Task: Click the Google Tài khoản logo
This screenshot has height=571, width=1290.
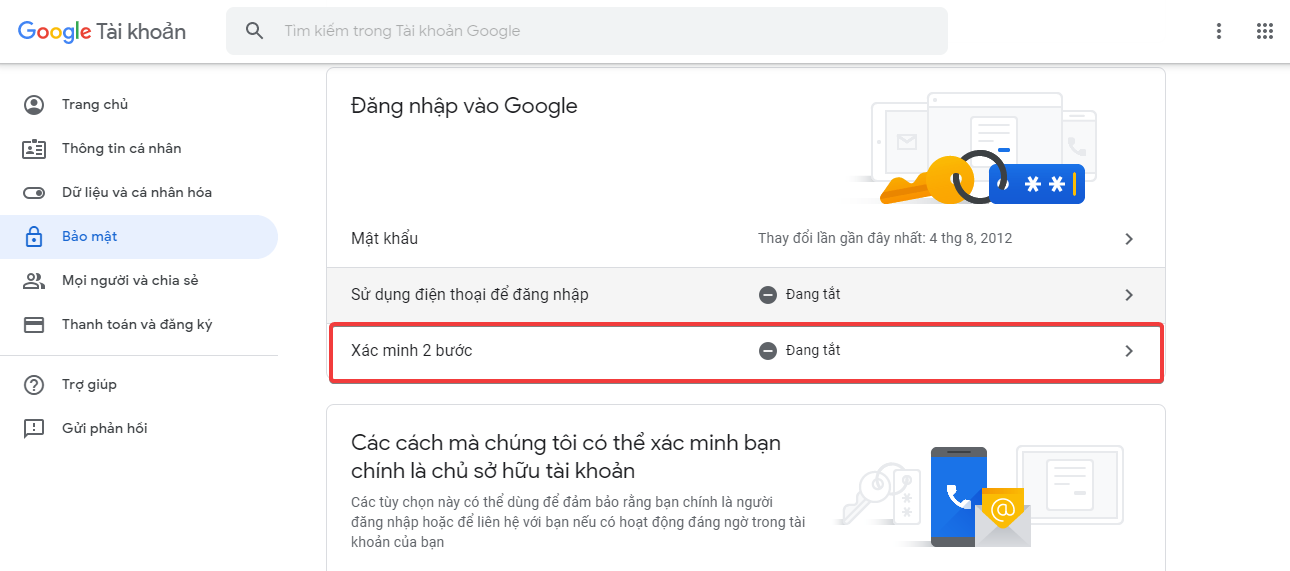Action: (x=102, y=31)
